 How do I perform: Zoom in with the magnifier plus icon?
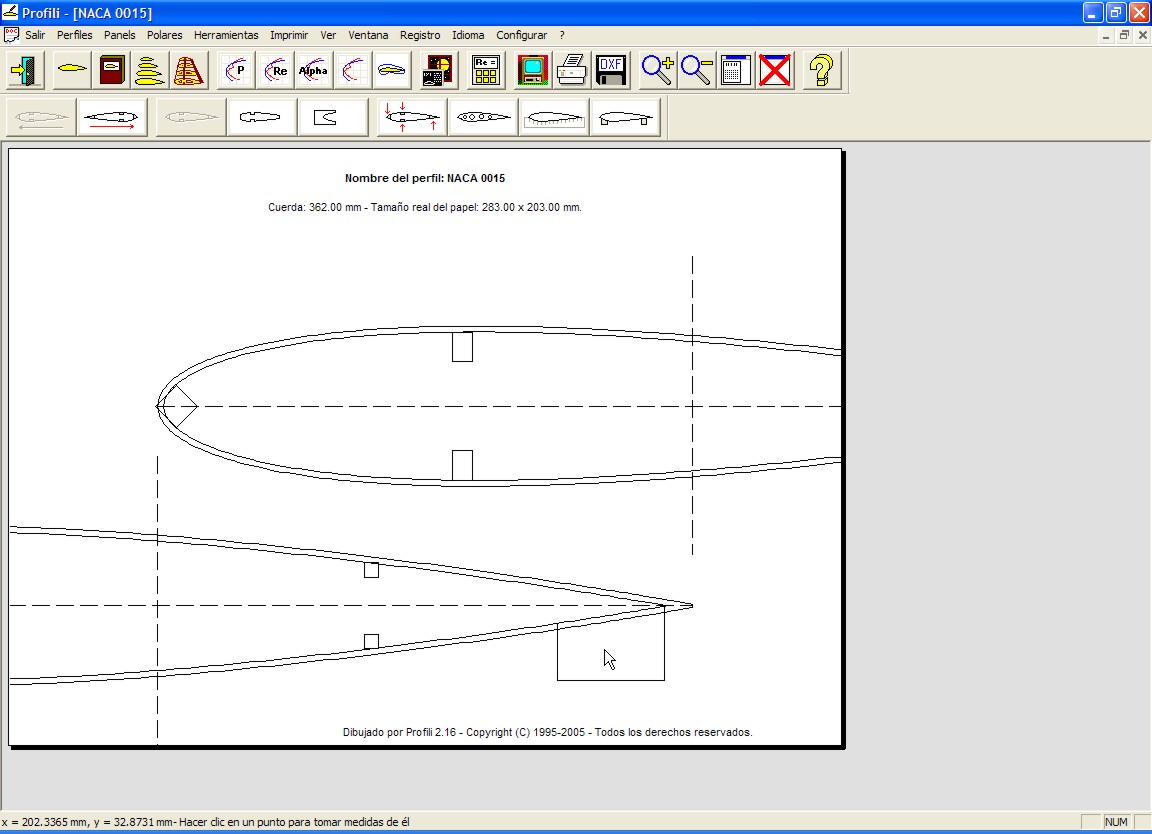click(657, 71)
